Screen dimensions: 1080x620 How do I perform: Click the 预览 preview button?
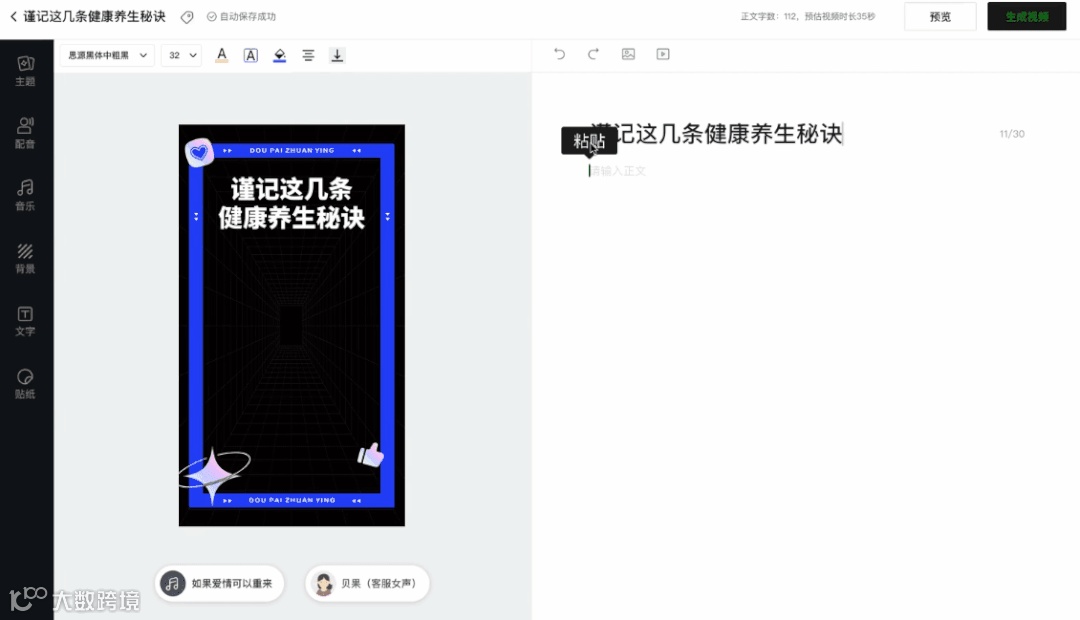pos(939,16)
